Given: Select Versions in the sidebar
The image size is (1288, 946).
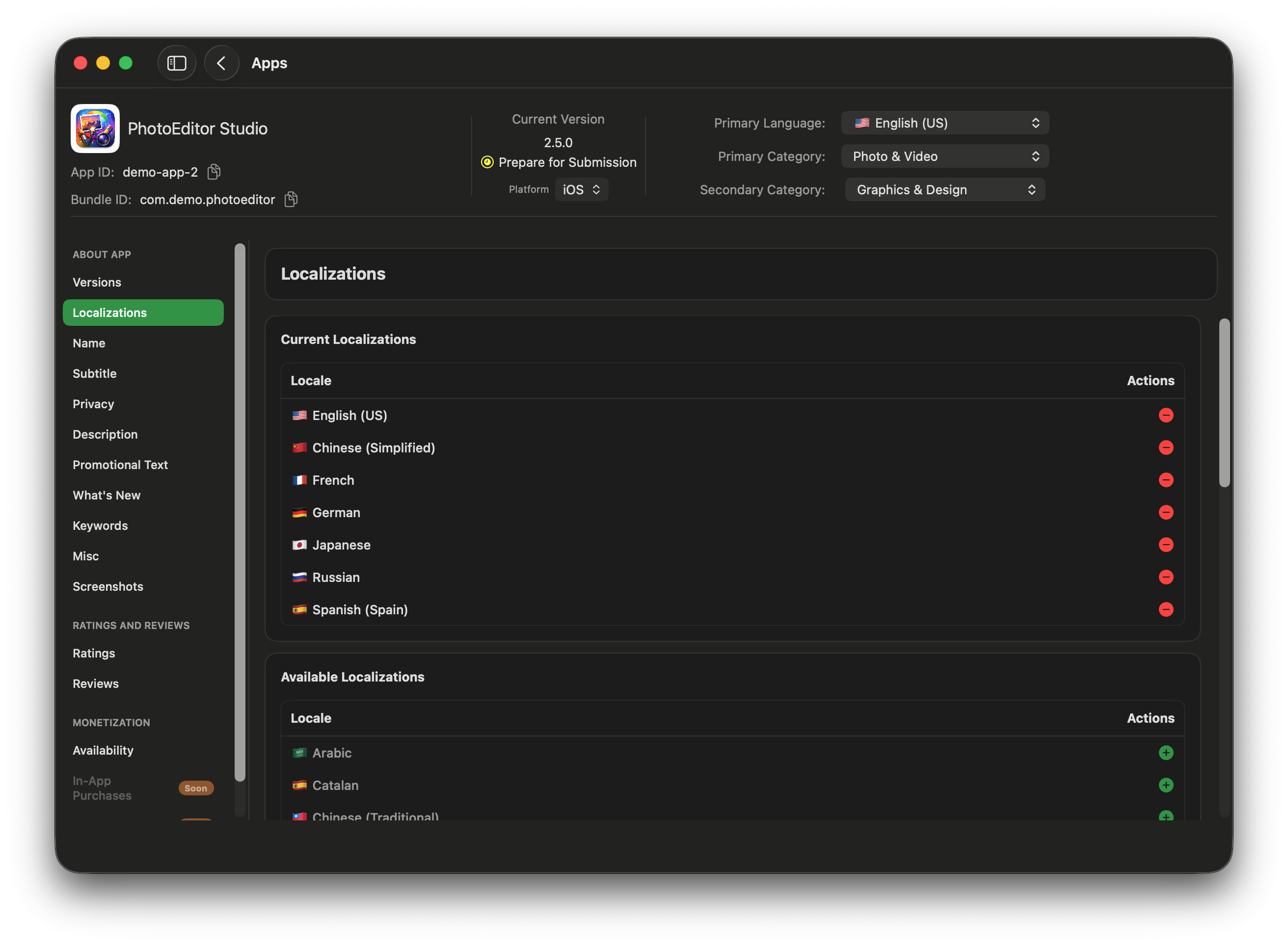Looking at the screenshot, I should coord(97,282).
